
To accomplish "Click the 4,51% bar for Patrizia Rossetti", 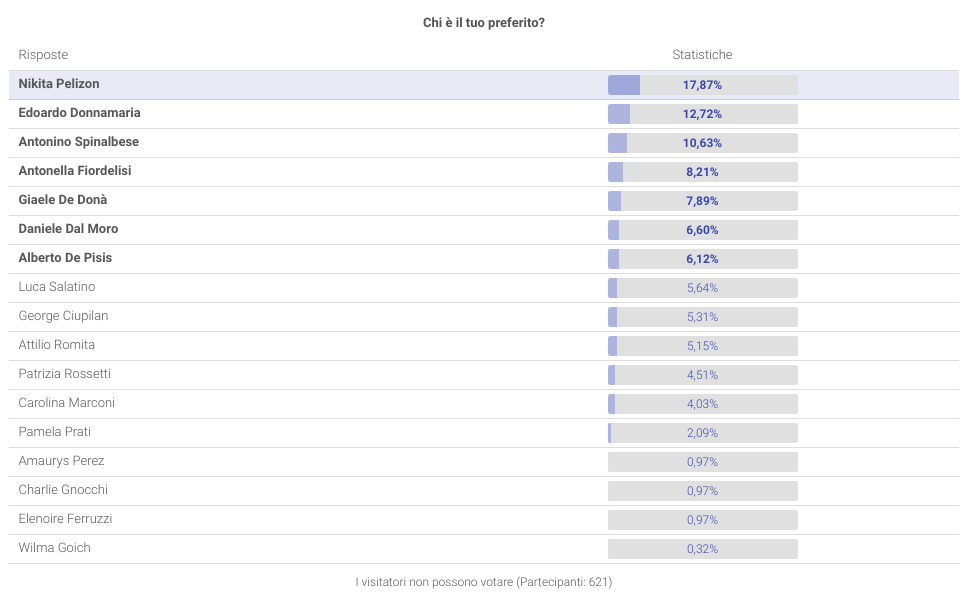I will tap(702, 375).
